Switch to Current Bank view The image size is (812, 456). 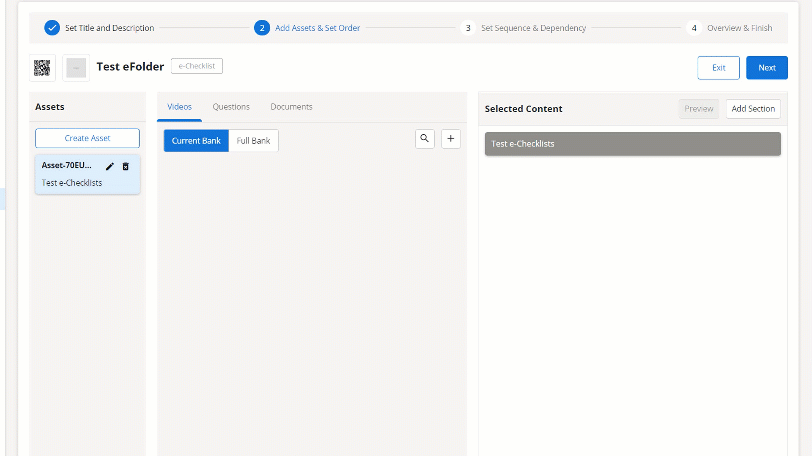(x=196, y=141)
